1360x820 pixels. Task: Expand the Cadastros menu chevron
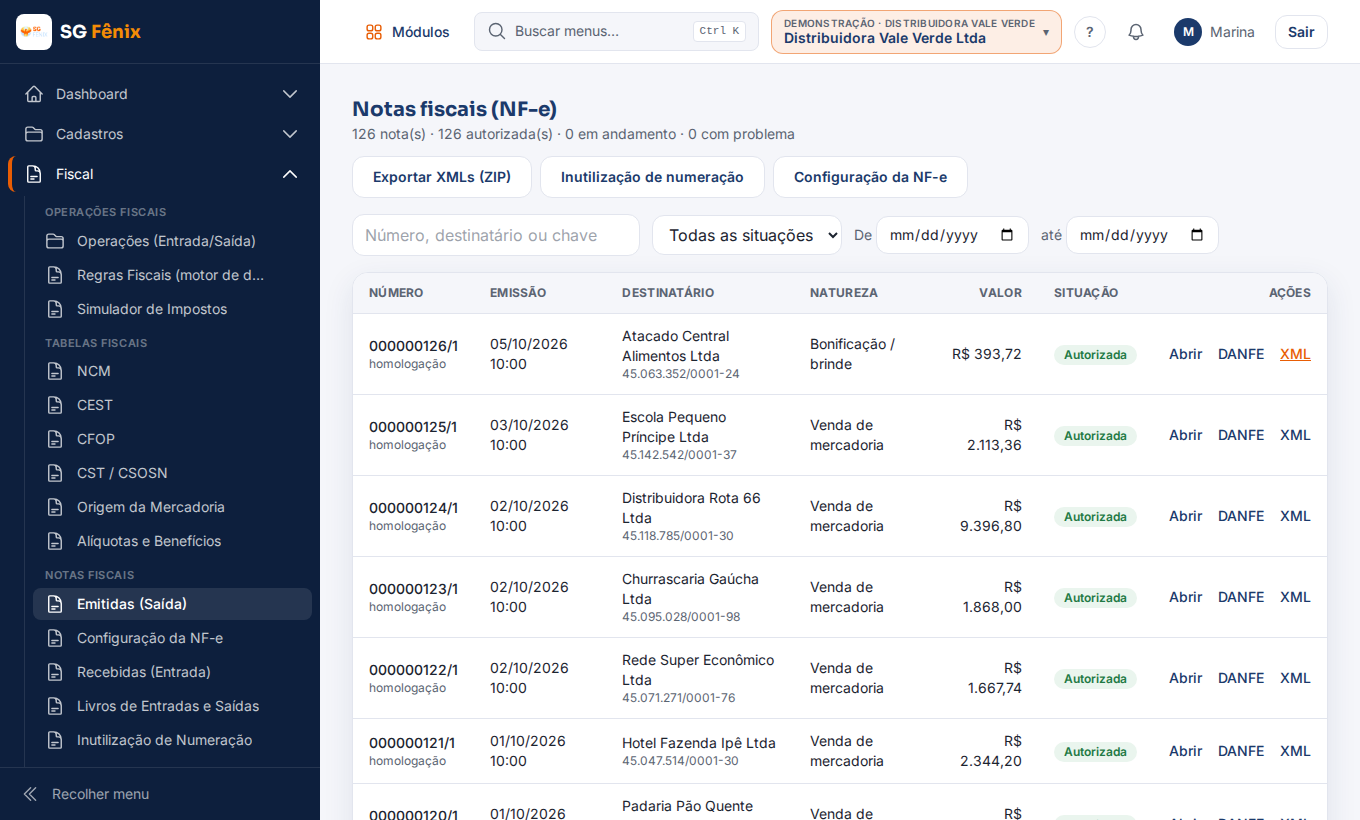click(290, 134)
